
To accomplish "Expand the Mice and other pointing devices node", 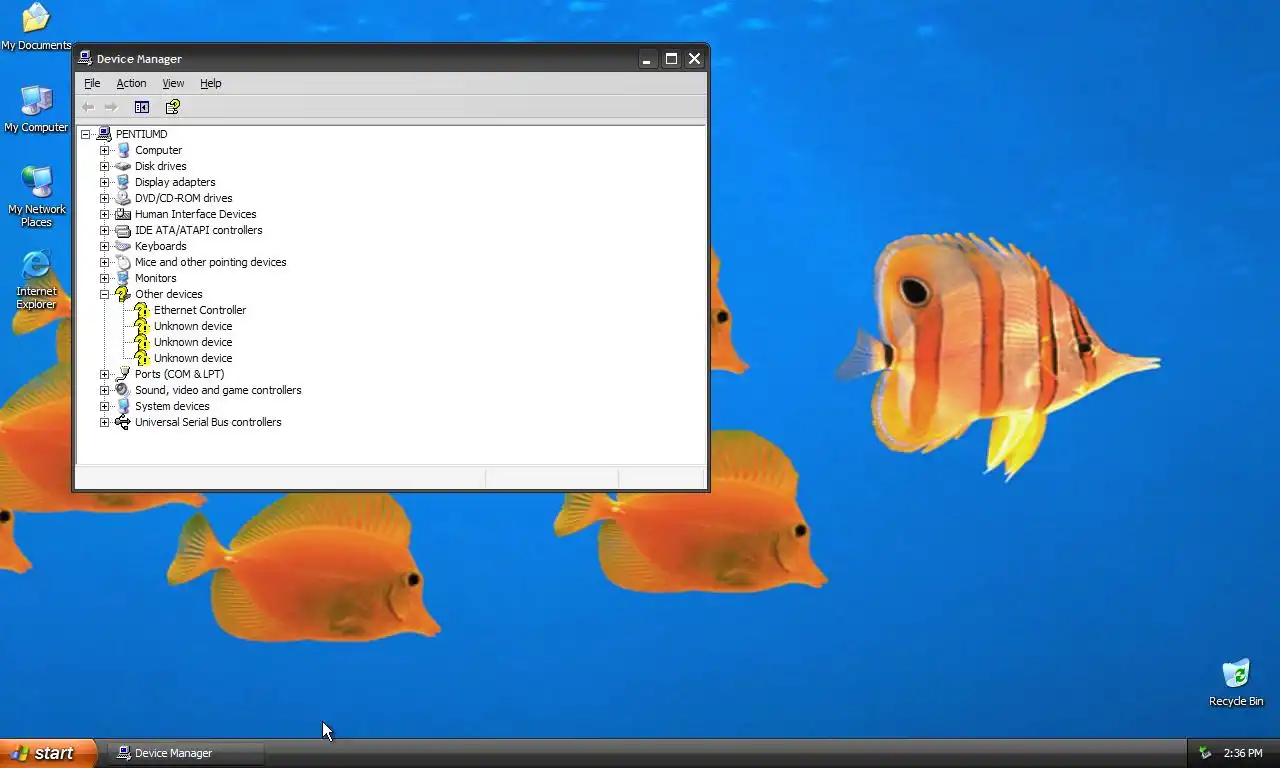I will (x=104, y=262).
